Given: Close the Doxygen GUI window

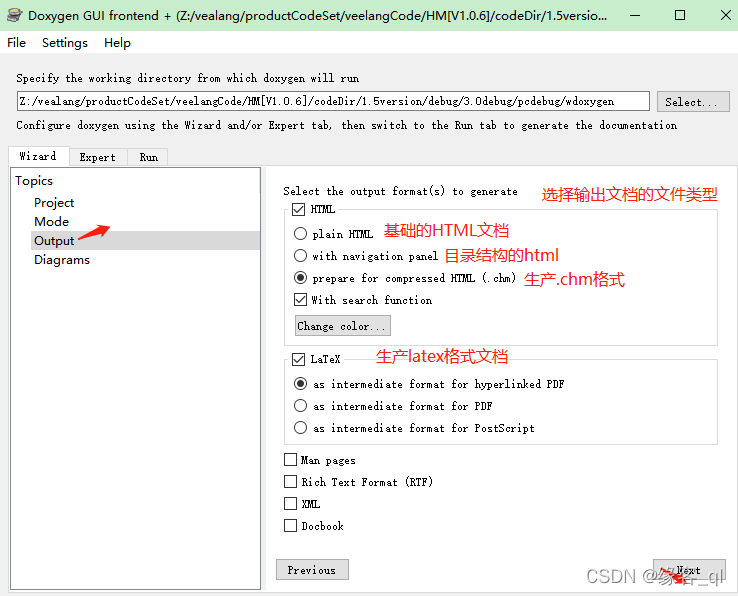Looking at the screenshot, I should tap(725, 16).
